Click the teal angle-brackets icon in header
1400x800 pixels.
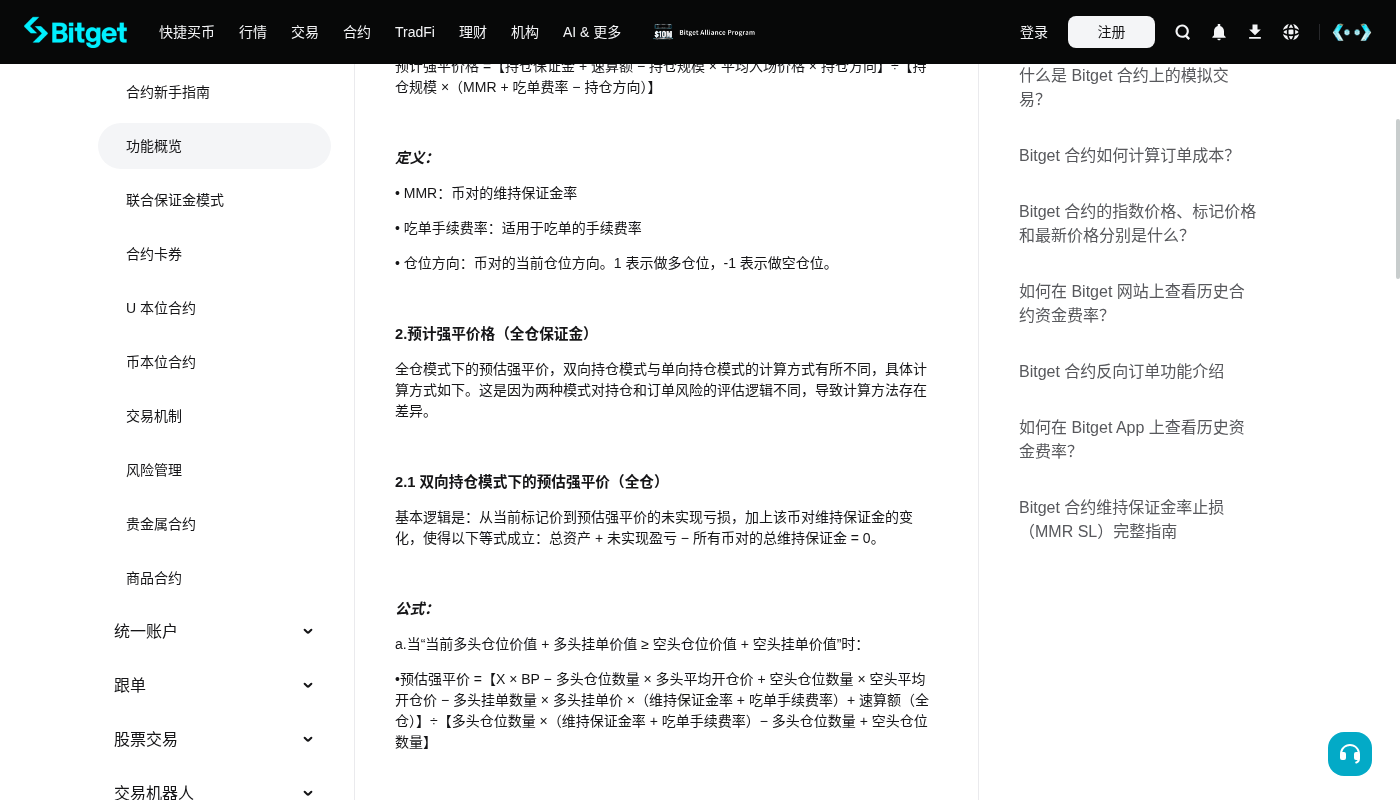click(x=1352, y=32)
